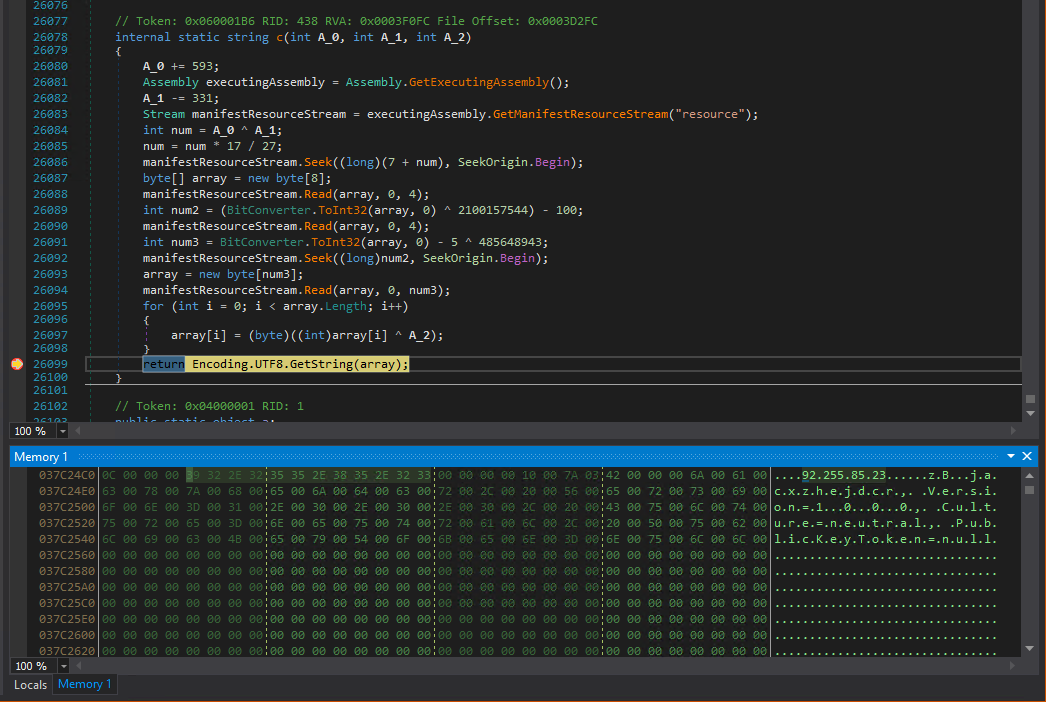Click the ASCII text 92.255.85.23 in the memory view
1046x702 pixels.
click(844, 475)
